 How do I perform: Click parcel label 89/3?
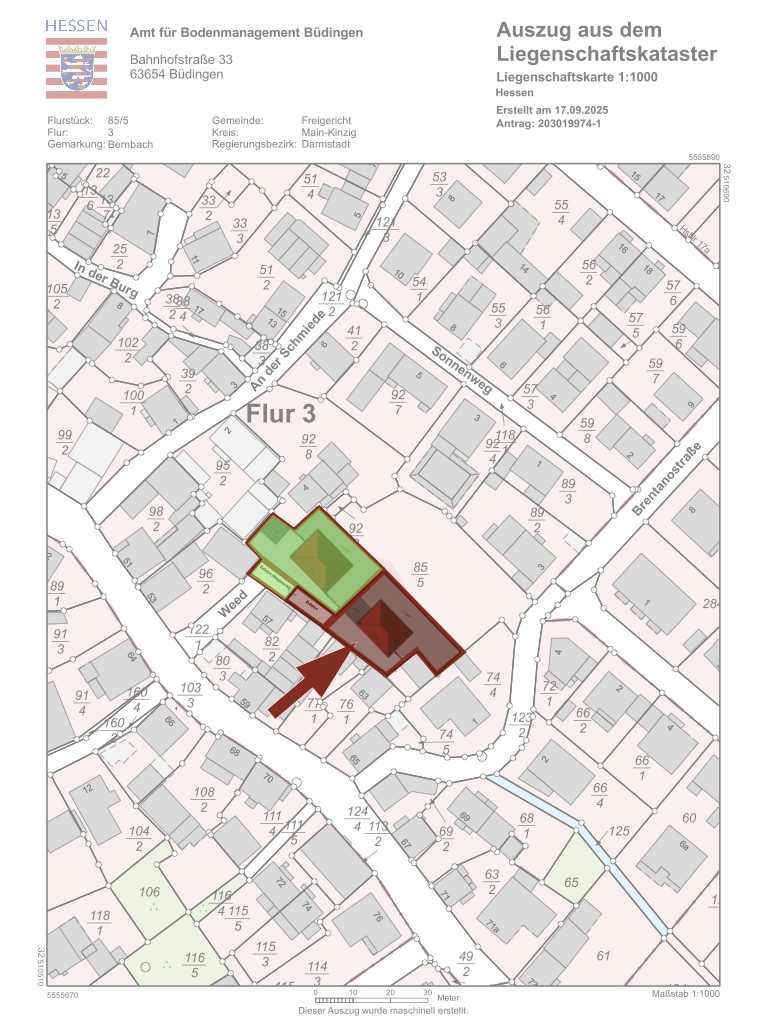(x=568, y=490)
